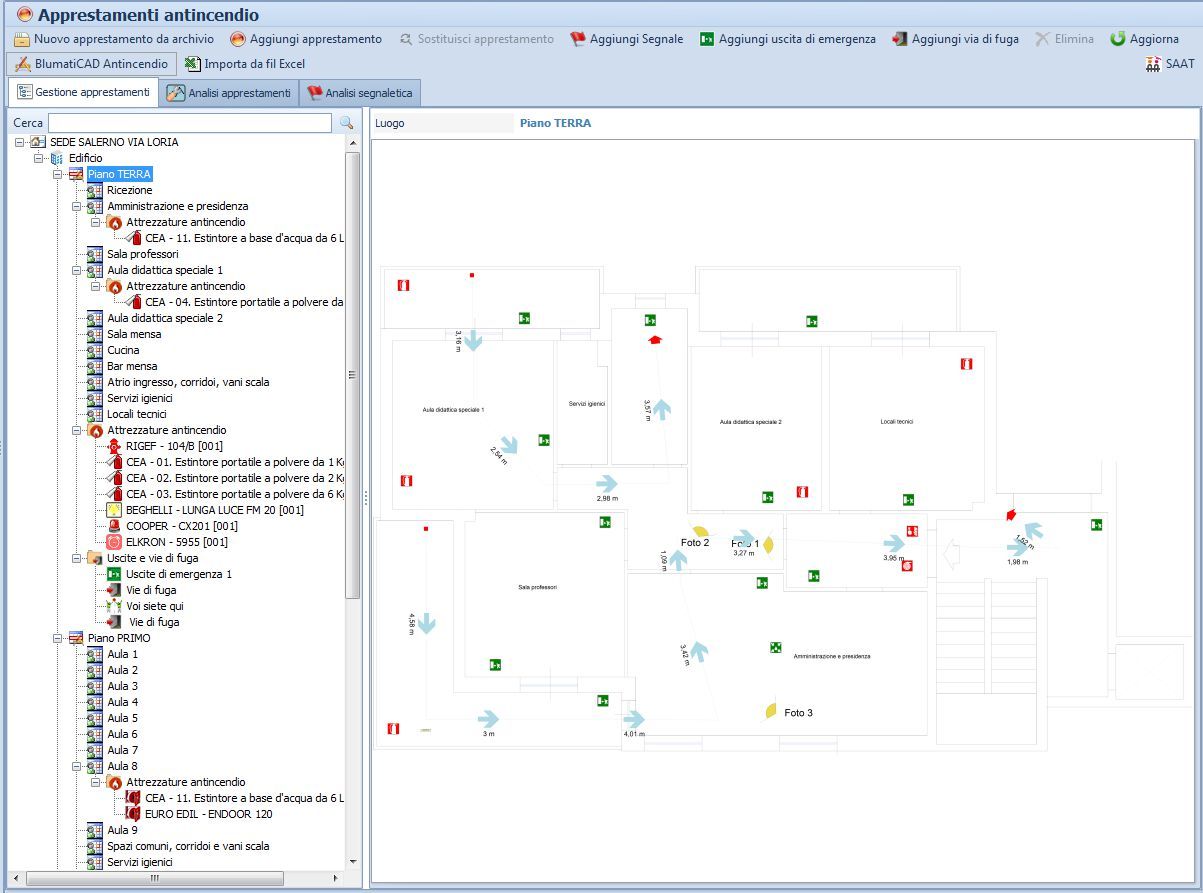Collapse the Aula 8 tree node
The width and height of the screenshot is (1203, 893).
[77, 766]
